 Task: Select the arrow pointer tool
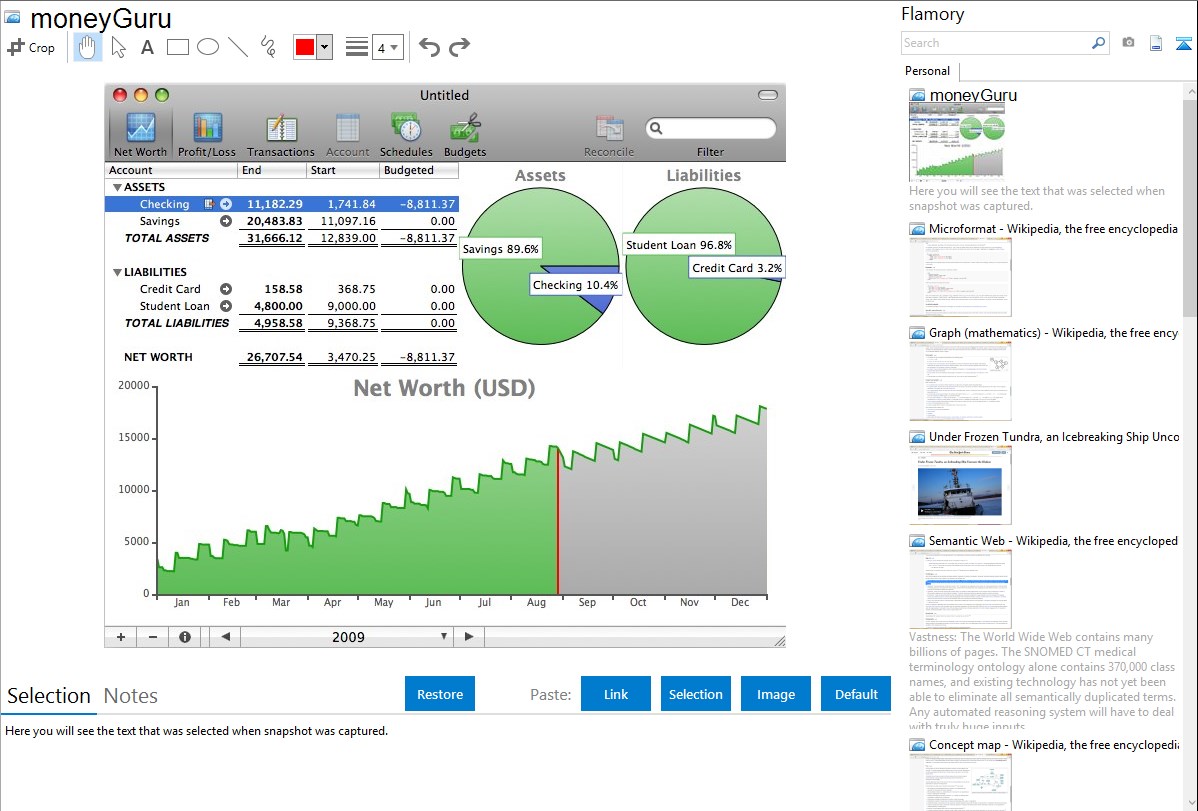(x=118, y=47)
